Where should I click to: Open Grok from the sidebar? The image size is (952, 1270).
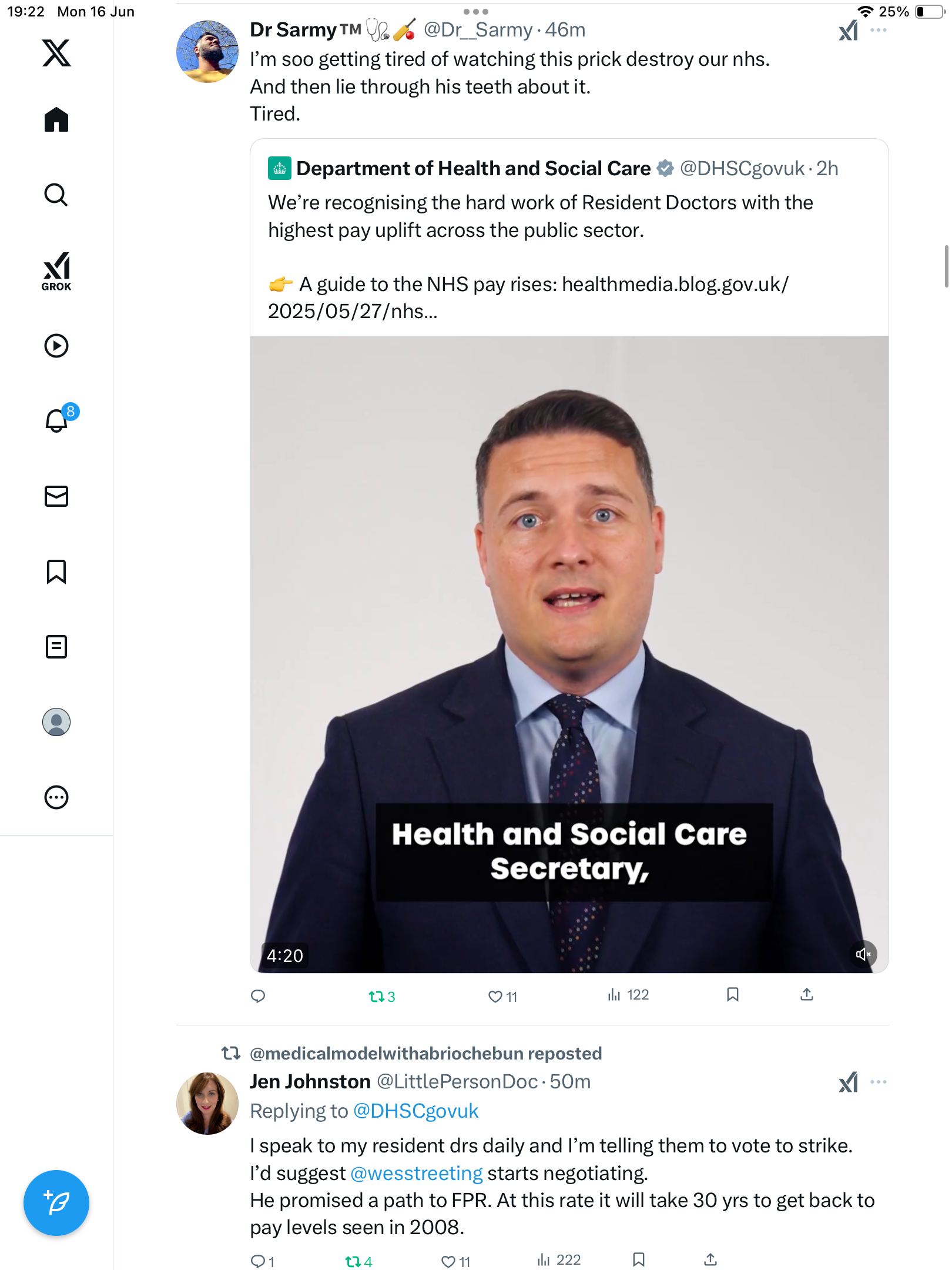click(x=56, y=271)
